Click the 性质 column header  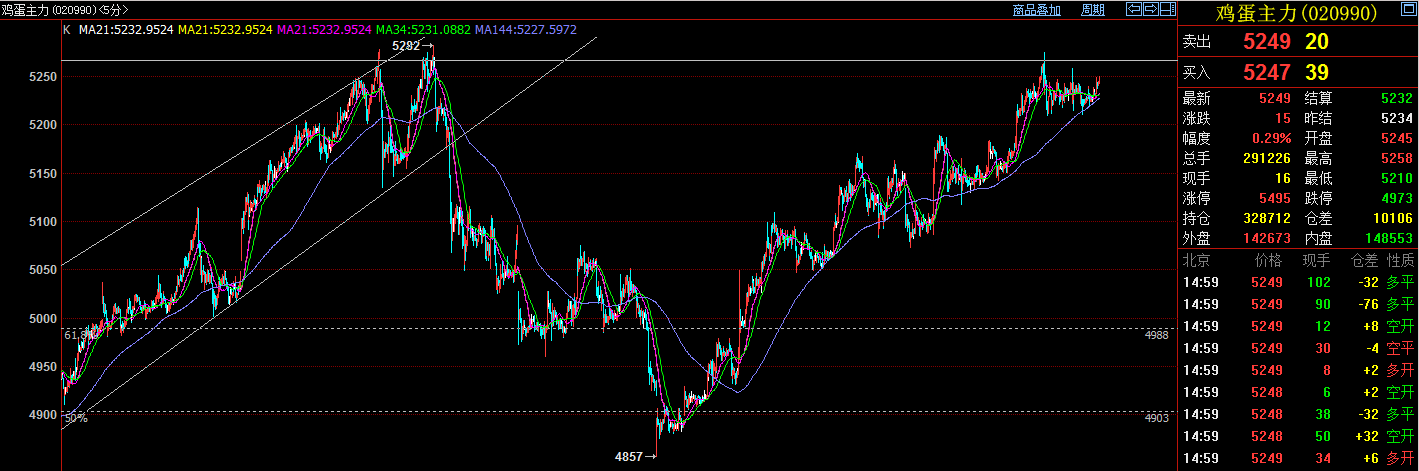click(x=1400, y=260)
